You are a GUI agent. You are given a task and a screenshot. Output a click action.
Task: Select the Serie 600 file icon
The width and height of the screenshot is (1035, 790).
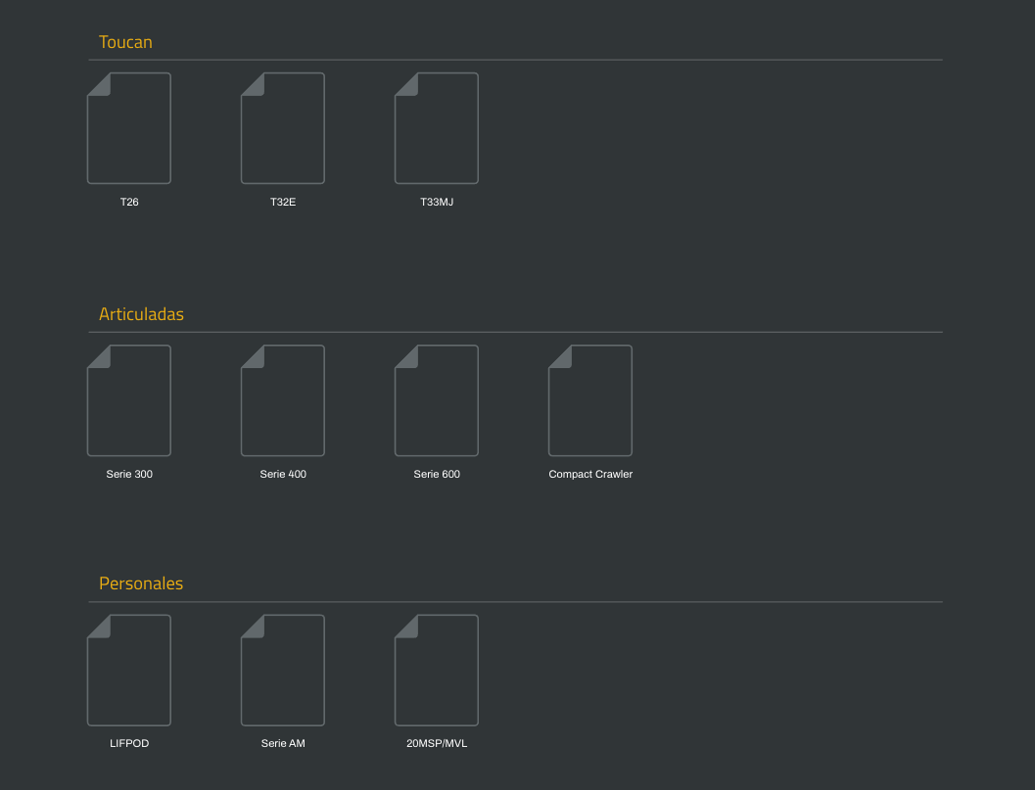(437, 400)
